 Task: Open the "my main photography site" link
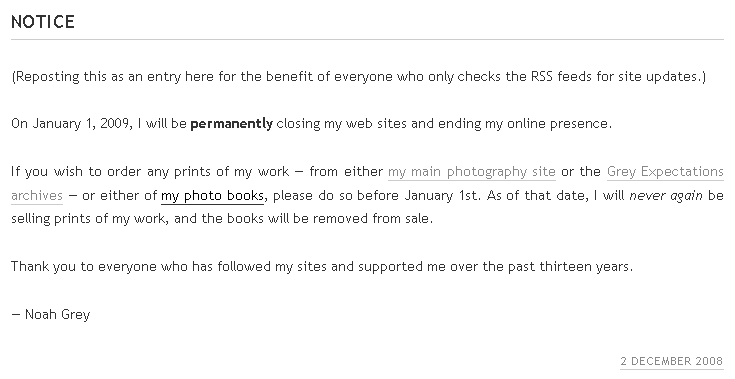[472, 172]
